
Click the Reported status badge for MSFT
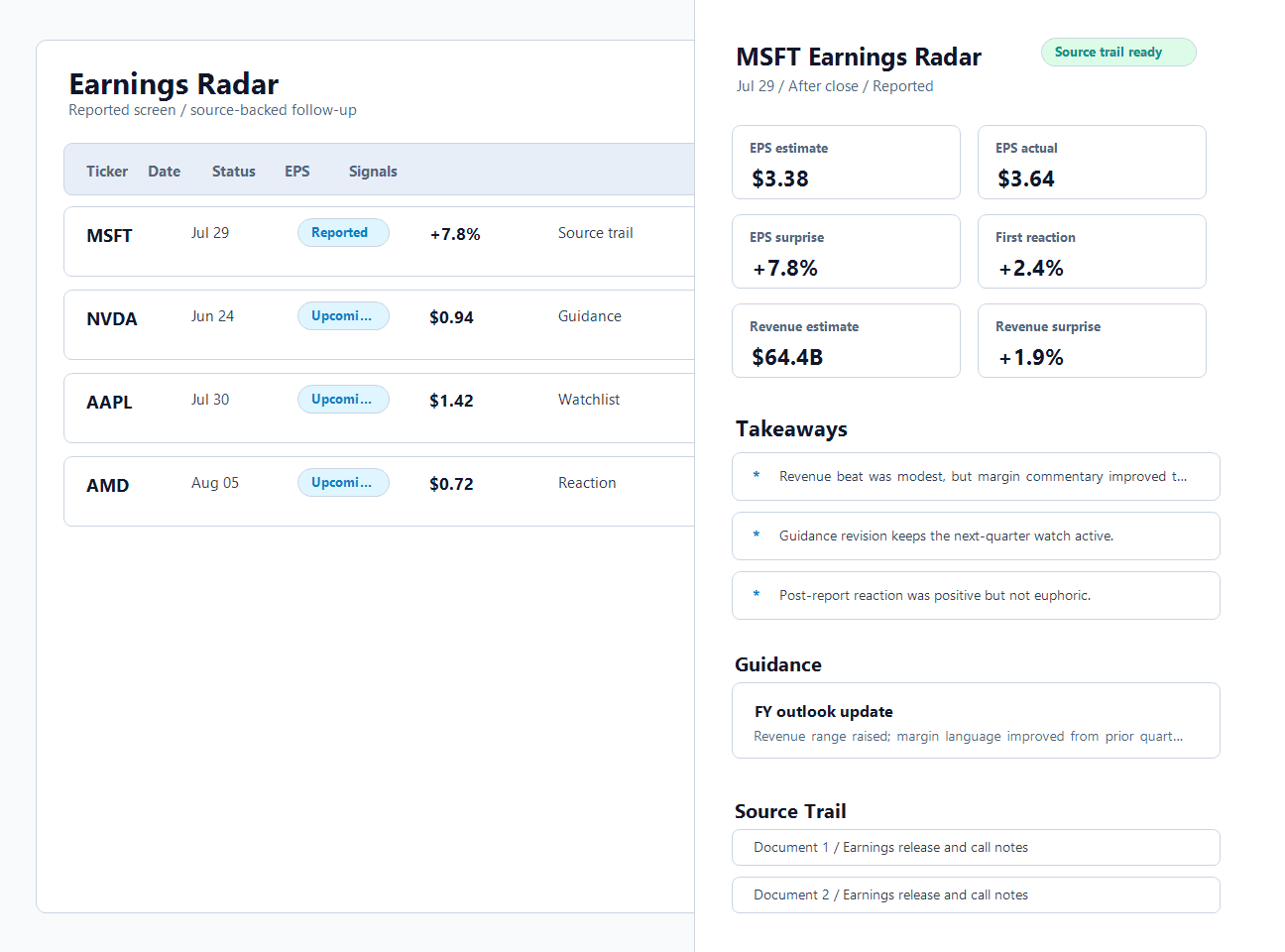(343, 233)
